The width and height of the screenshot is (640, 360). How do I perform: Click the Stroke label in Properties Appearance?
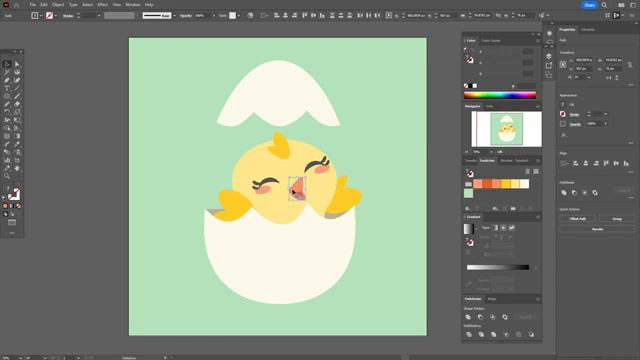(x=575, y=115)
